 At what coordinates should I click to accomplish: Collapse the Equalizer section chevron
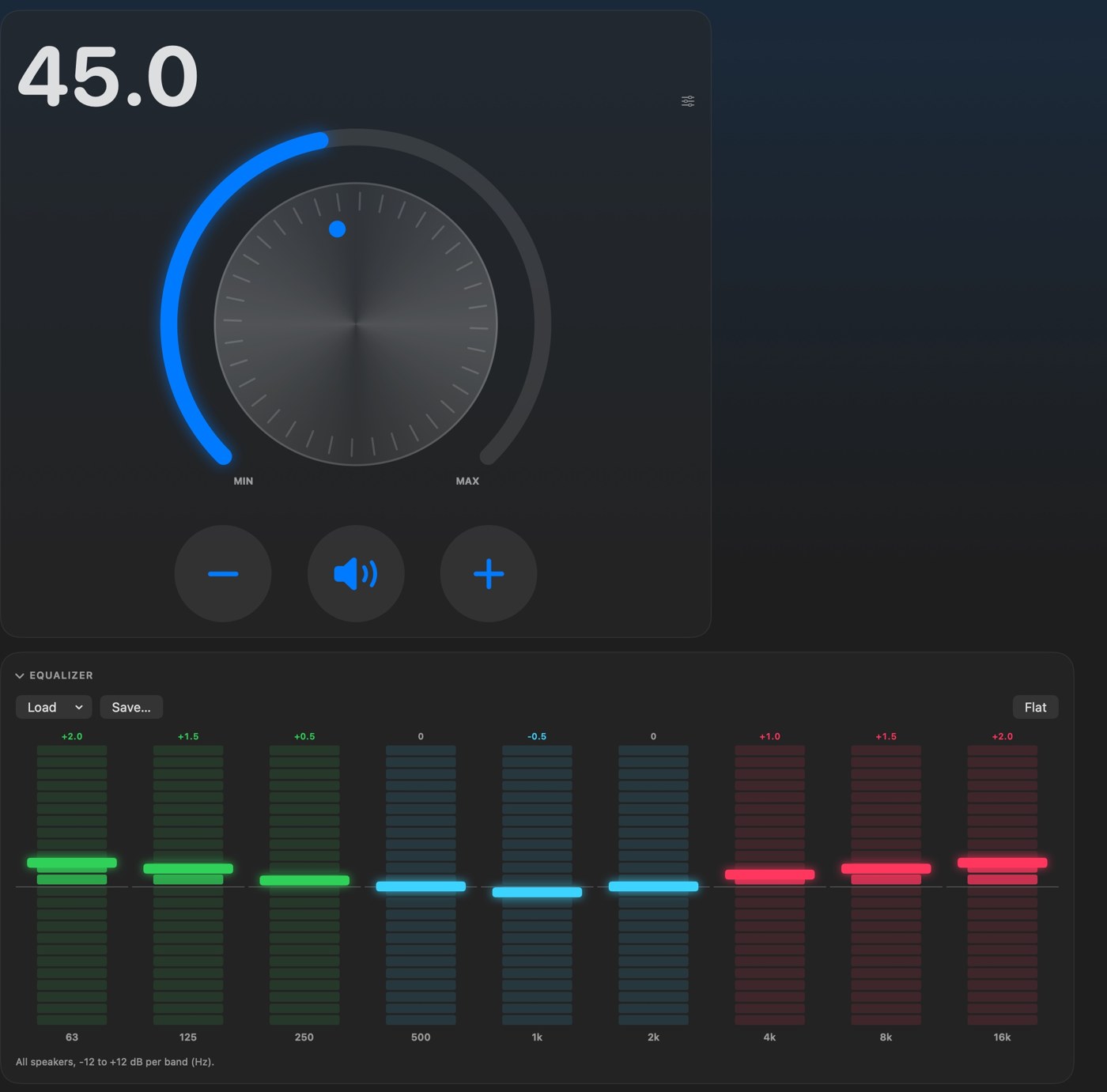[x=20, y=675]
